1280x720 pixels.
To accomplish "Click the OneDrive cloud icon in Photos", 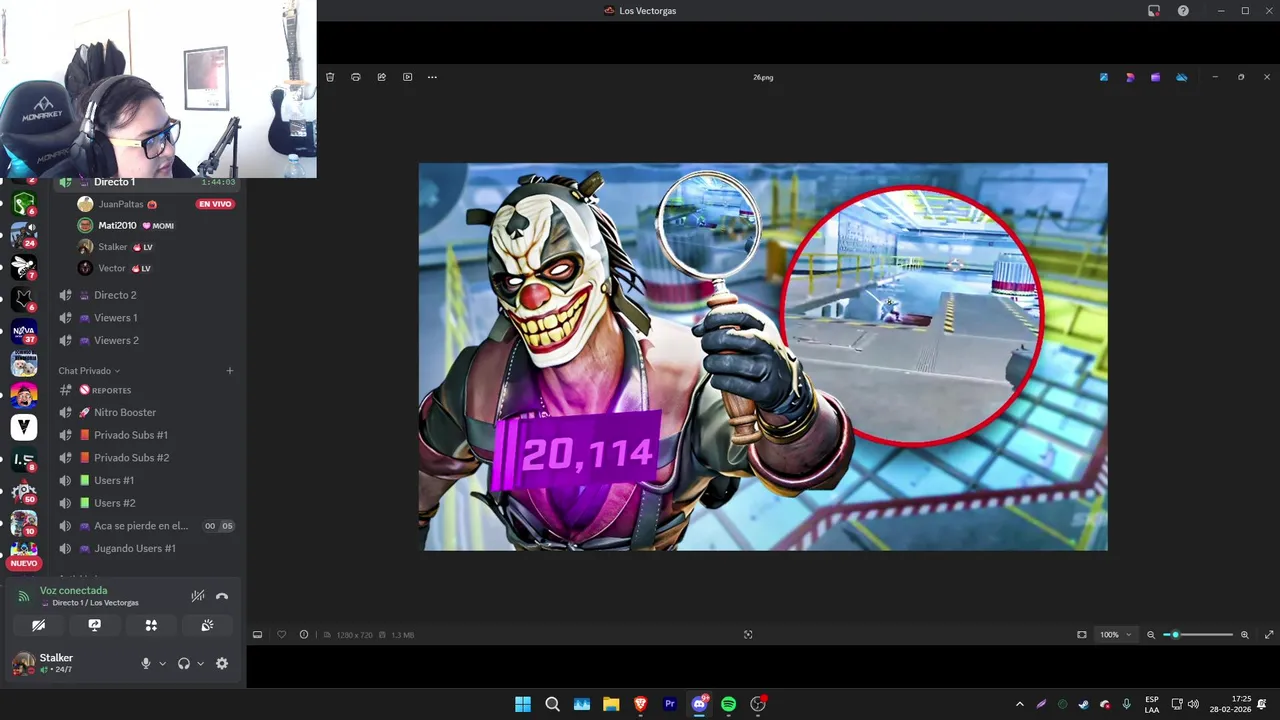I will tap(1181, 77).
